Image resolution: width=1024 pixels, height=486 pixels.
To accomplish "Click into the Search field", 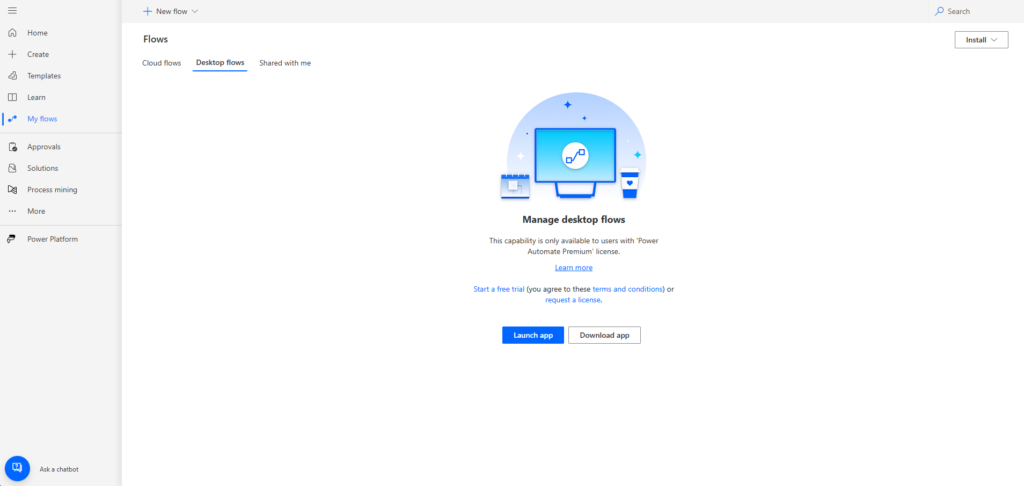I will click(976, 11).
